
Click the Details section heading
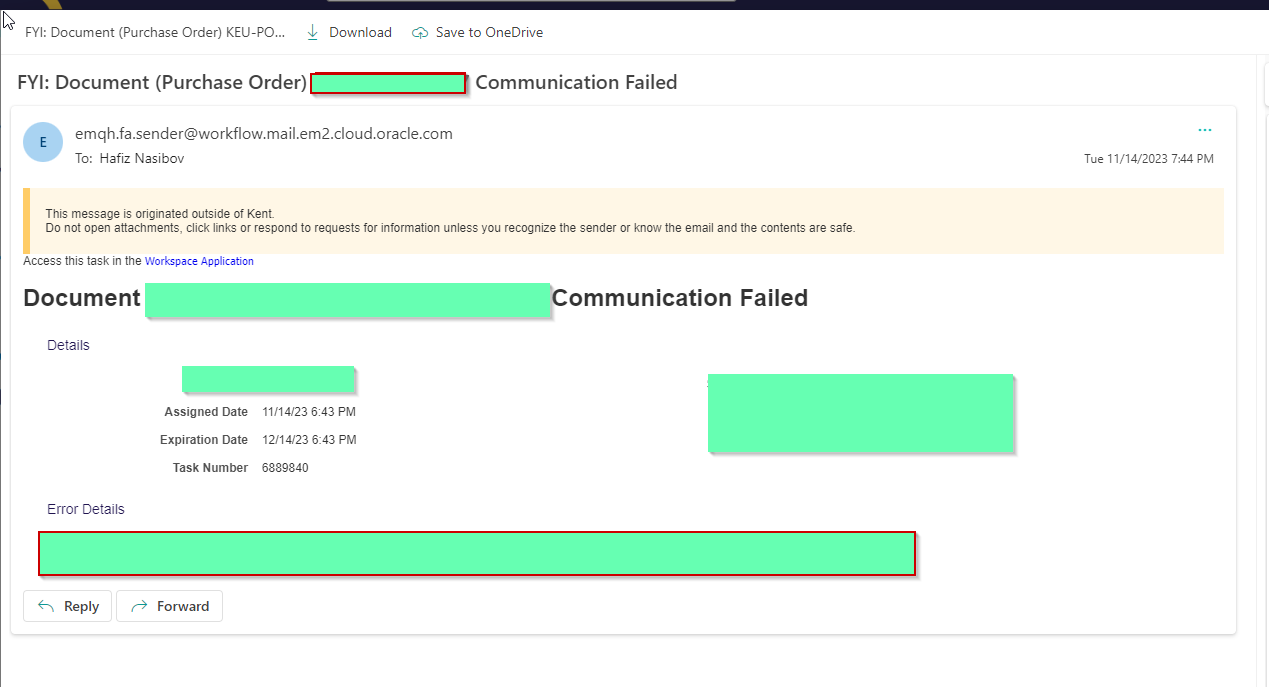point(67,344)
